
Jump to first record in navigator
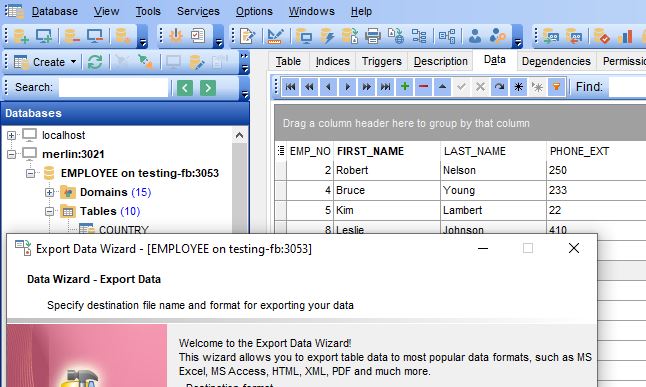click(x=290, y=87)
